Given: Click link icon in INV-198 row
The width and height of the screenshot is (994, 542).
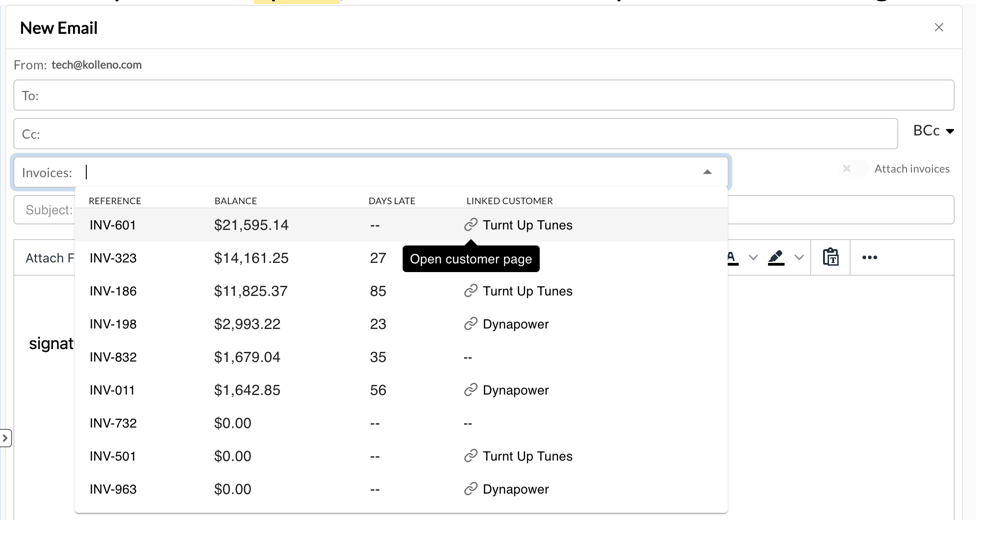Looking at the screenshot, I should (x=470, y=324).
